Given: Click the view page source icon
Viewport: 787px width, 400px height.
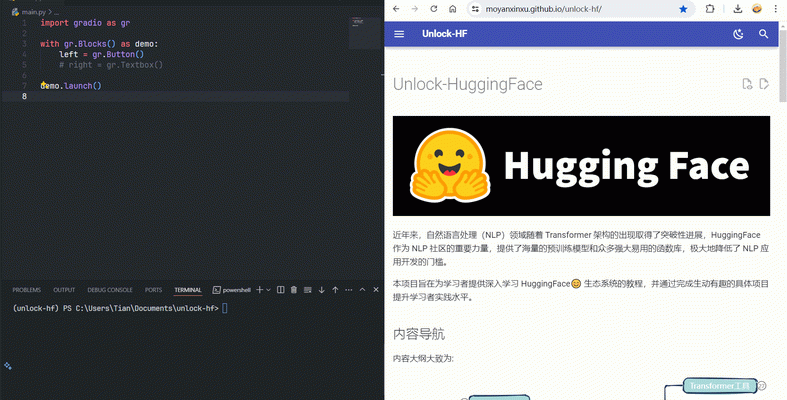Looking at the screenshot, I should pos(747,84).
